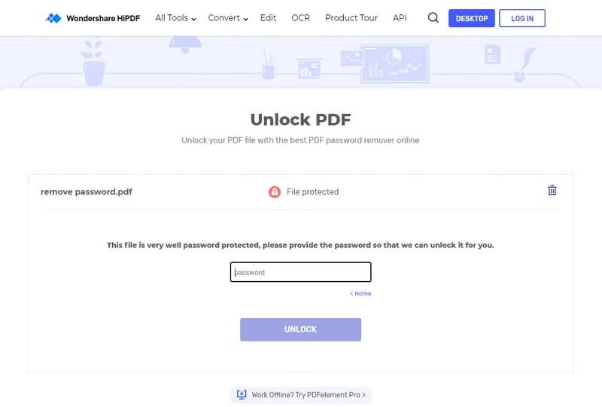Go to the Edit menu item

(268, 18)
